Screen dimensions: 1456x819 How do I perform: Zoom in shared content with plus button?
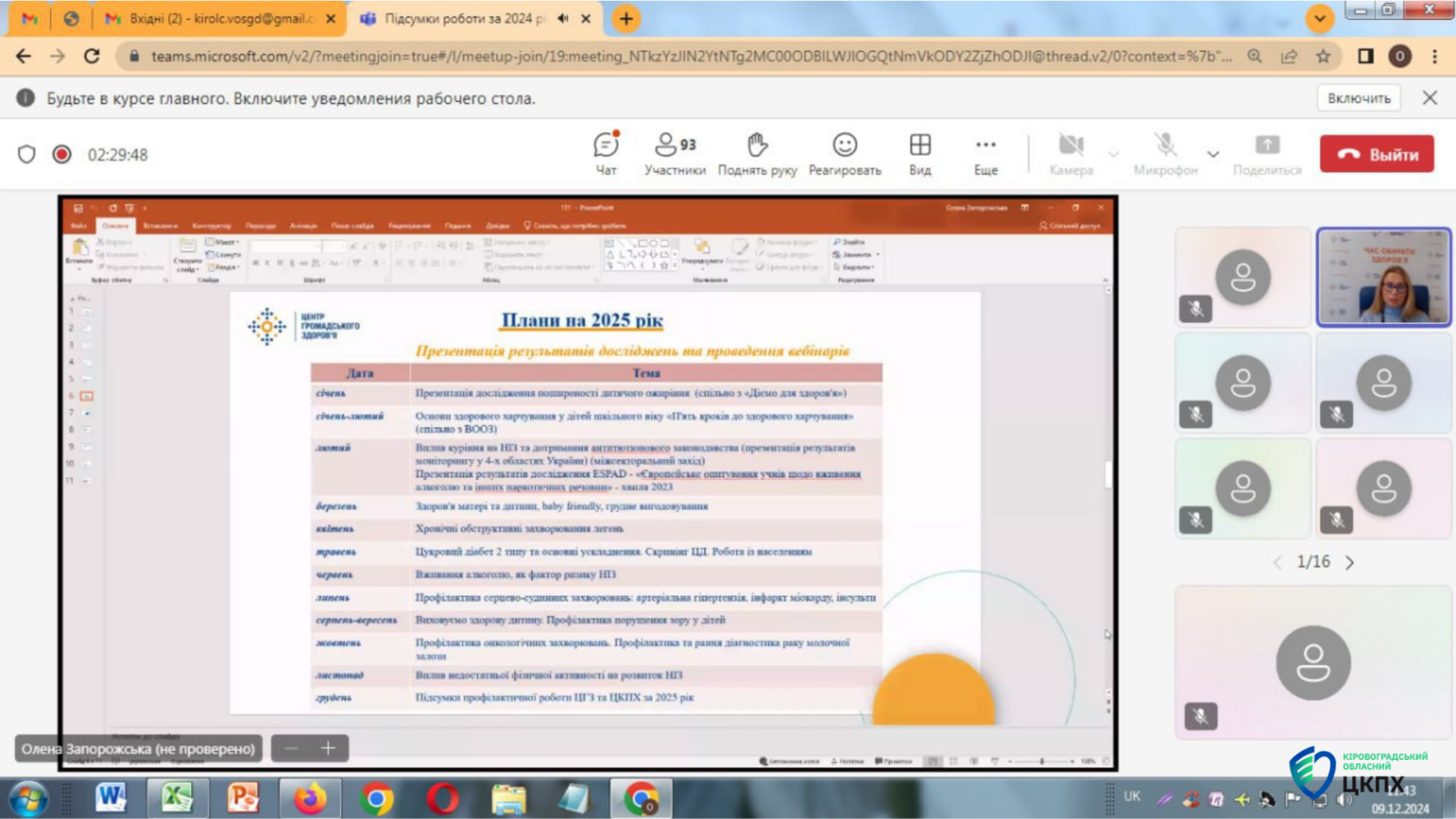(x=329, y=748)
